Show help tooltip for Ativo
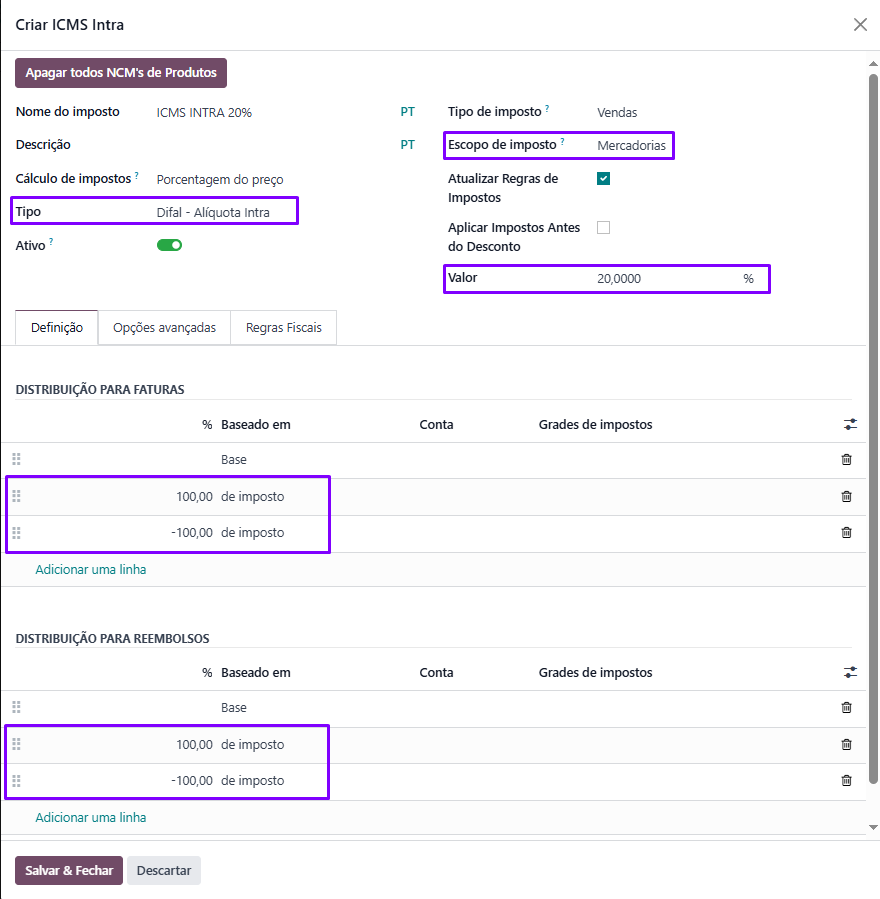The width and height of the screenshot is (880, 899). 51,242
